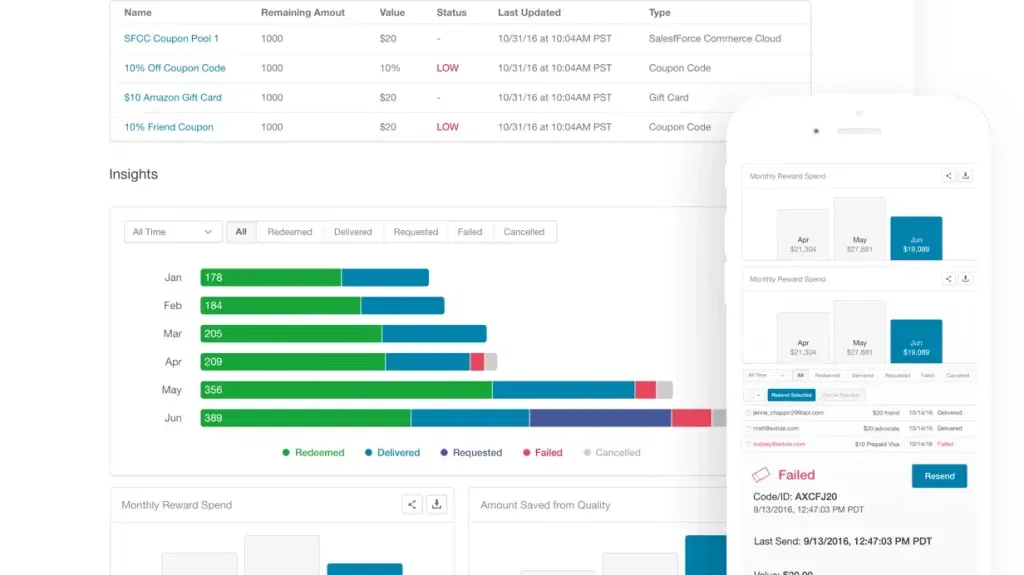
Task: Click the green Redeemed segment of Jan bar
Action: point(270,278)
